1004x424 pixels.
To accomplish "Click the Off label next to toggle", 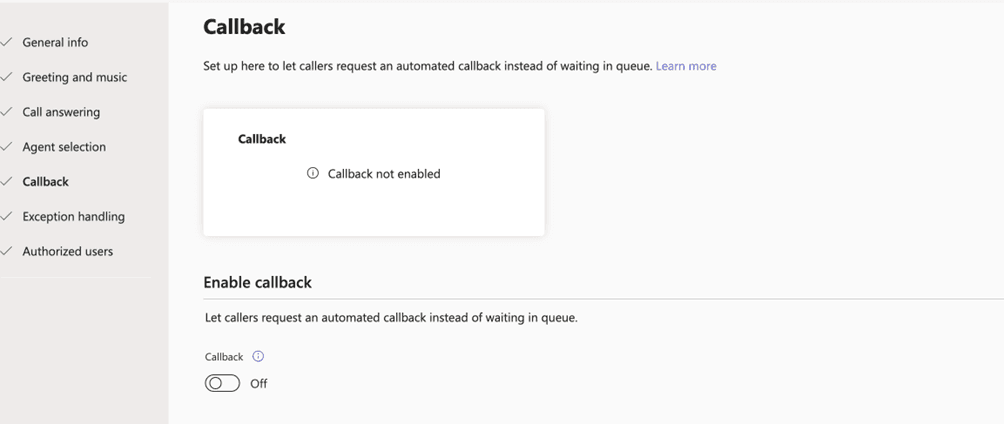I will pos(259,384).
